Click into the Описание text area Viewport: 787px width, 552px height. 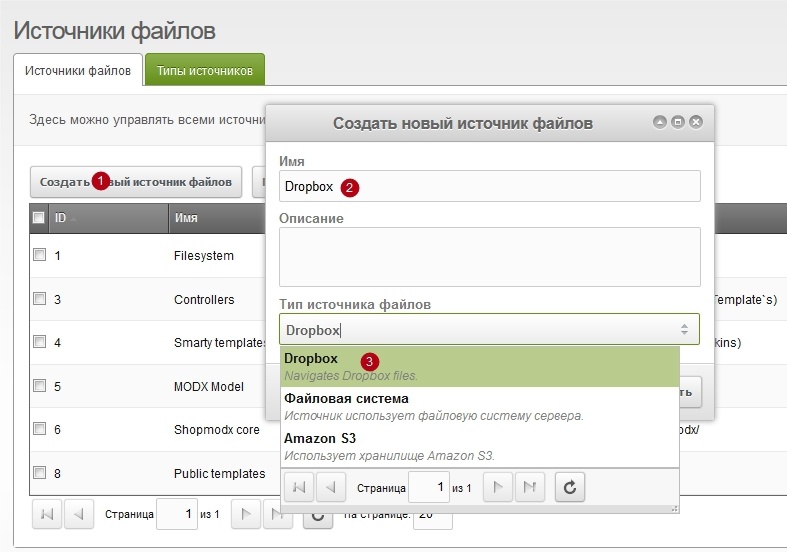(x=489, y=257)
